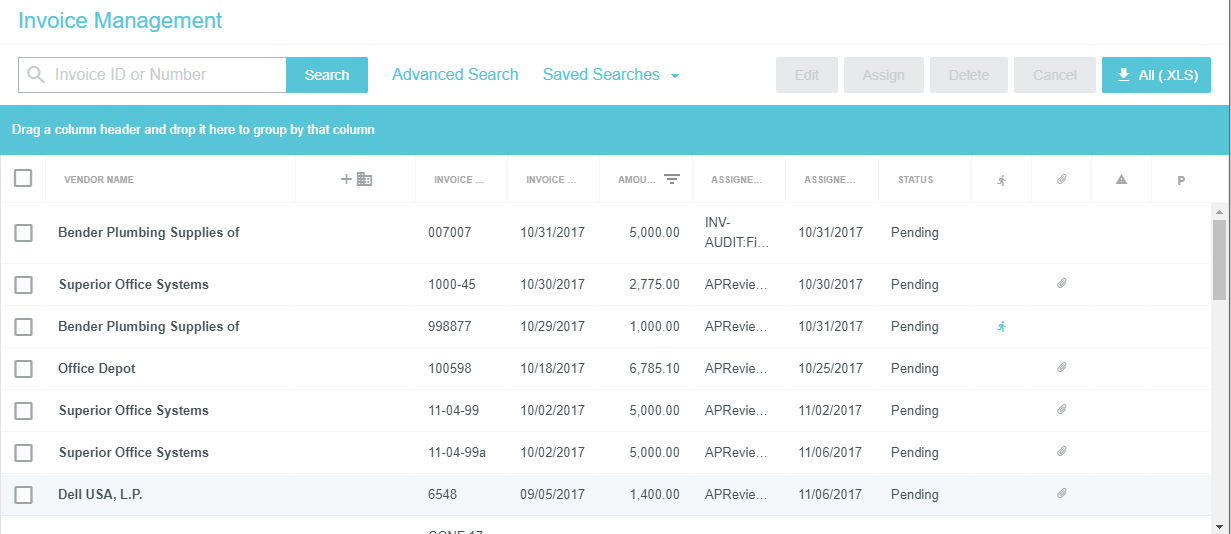The image size is (1231, 534).
Task: Click the warning triangle column header icon
Action: 1121,180
